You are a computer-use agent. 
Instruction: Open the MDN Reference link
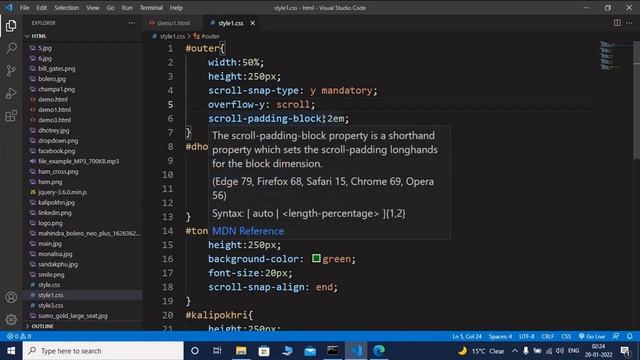click(x=248, y=231)
